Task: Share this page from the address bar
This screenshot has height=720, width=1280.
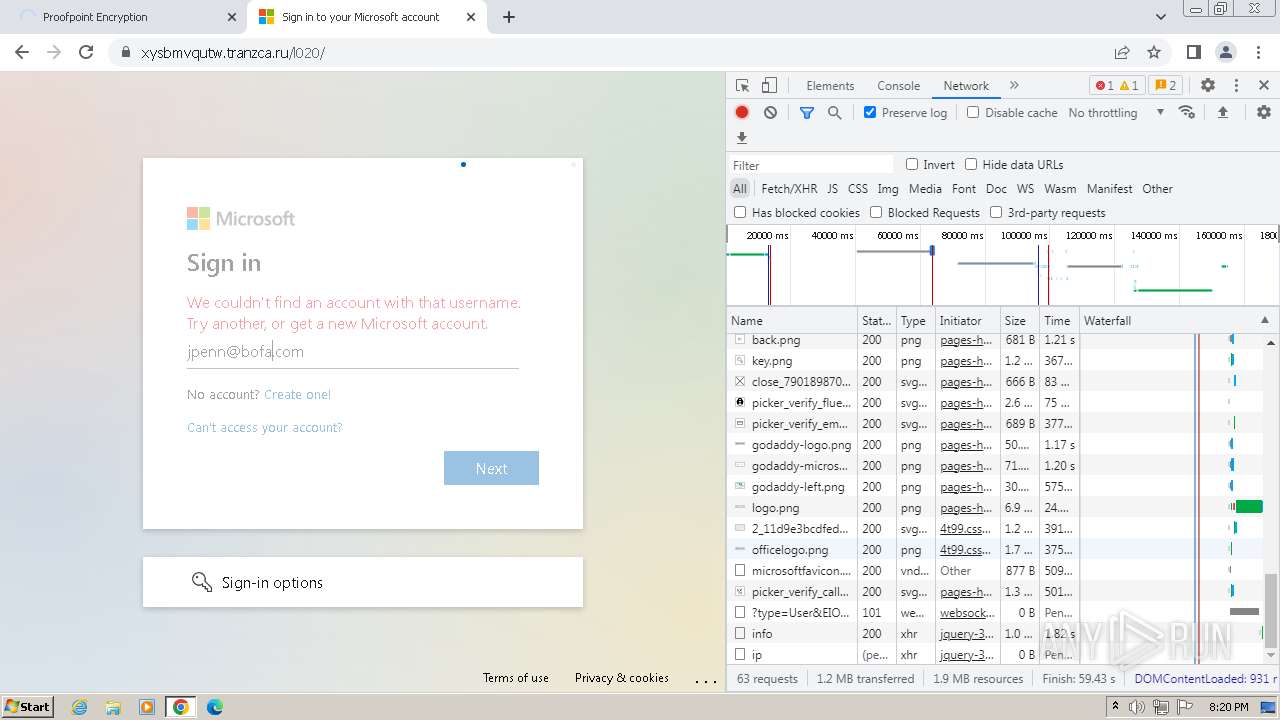Action: tap(1122, 52)
